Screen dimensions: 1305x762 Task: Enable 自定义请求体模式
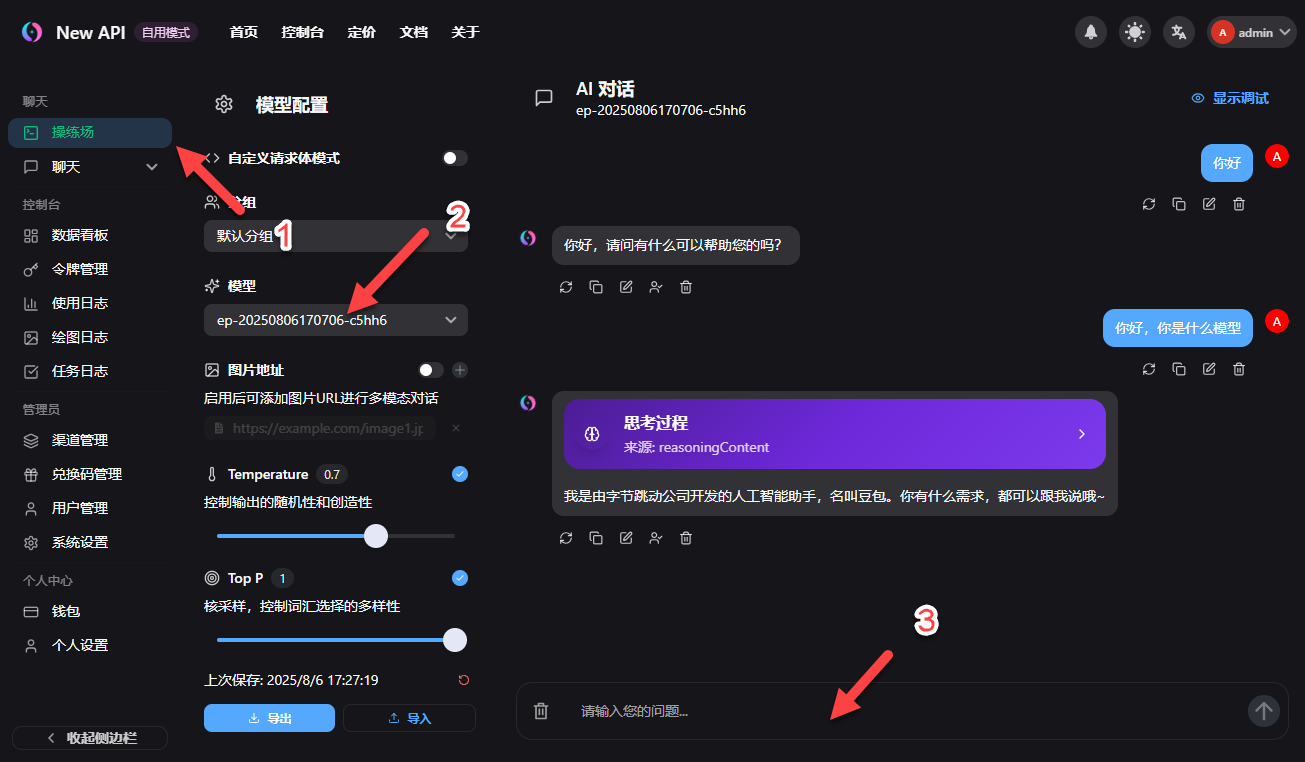(x=453, y=157)
